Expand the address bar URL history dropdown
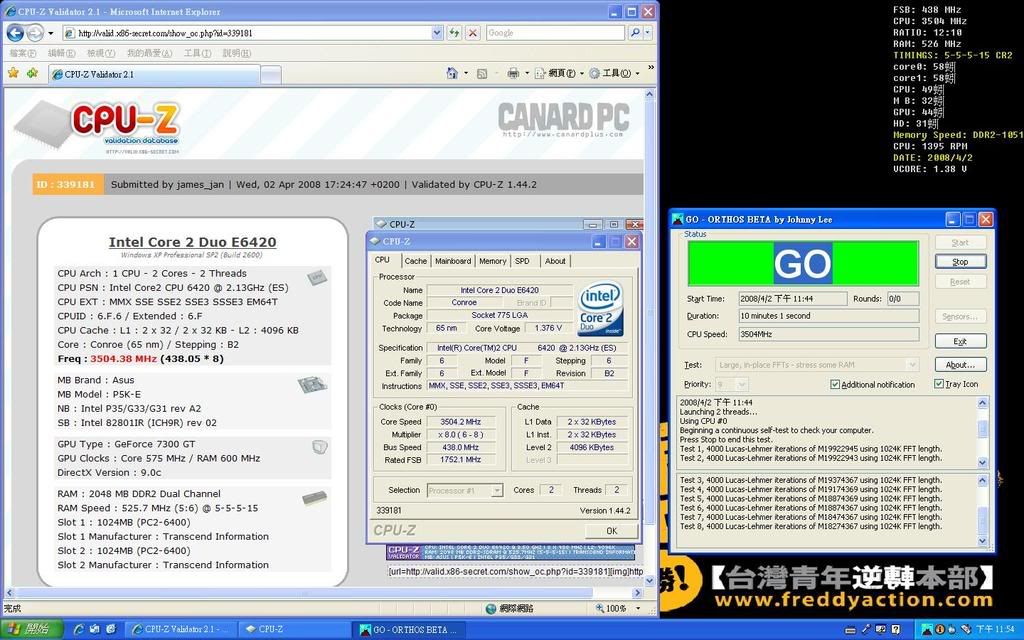 coord(437,33)
